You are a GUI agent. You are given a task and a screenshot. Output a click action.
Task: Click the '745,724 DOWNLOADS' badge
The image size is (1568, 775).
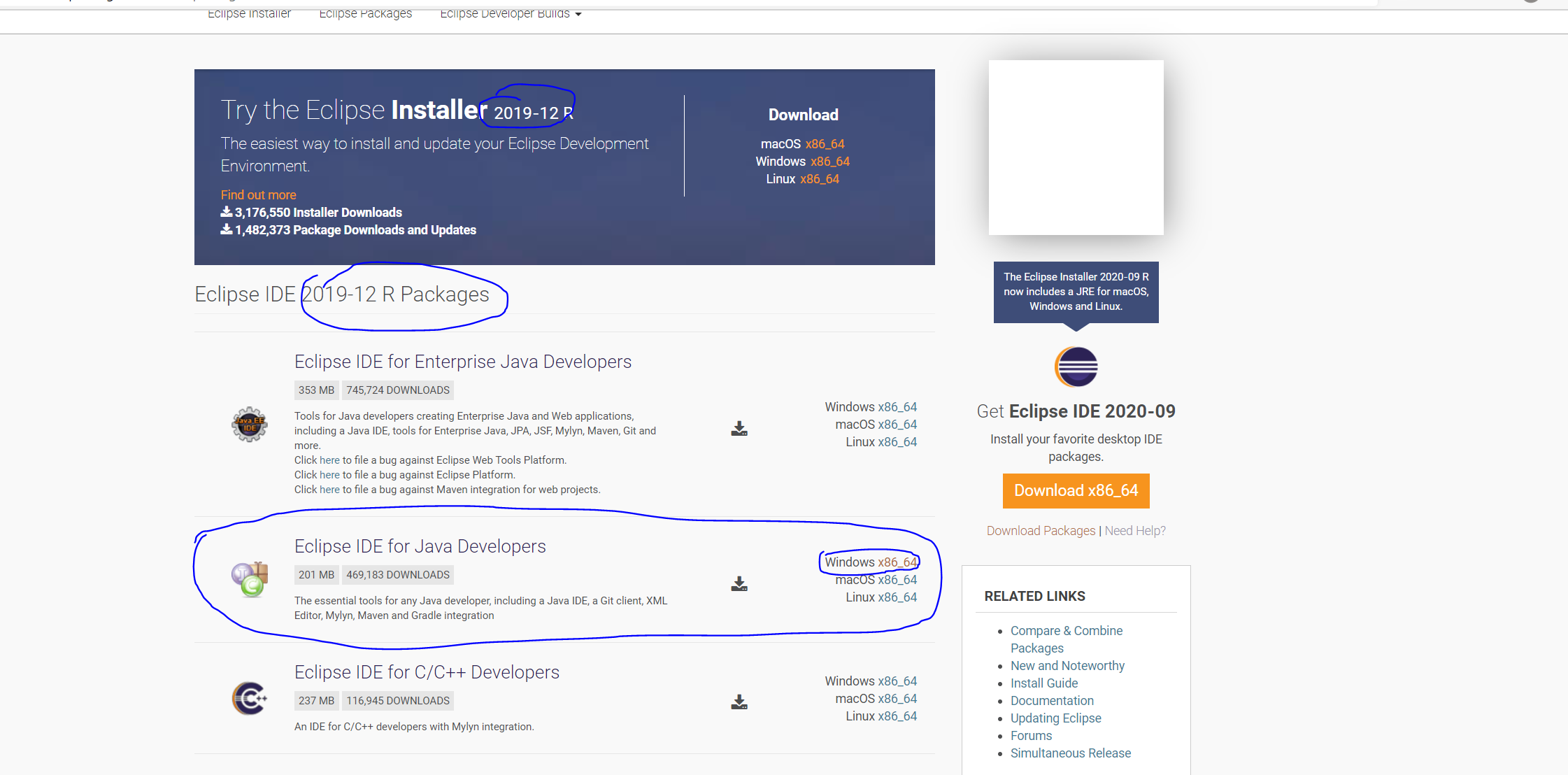coord(398,390)
